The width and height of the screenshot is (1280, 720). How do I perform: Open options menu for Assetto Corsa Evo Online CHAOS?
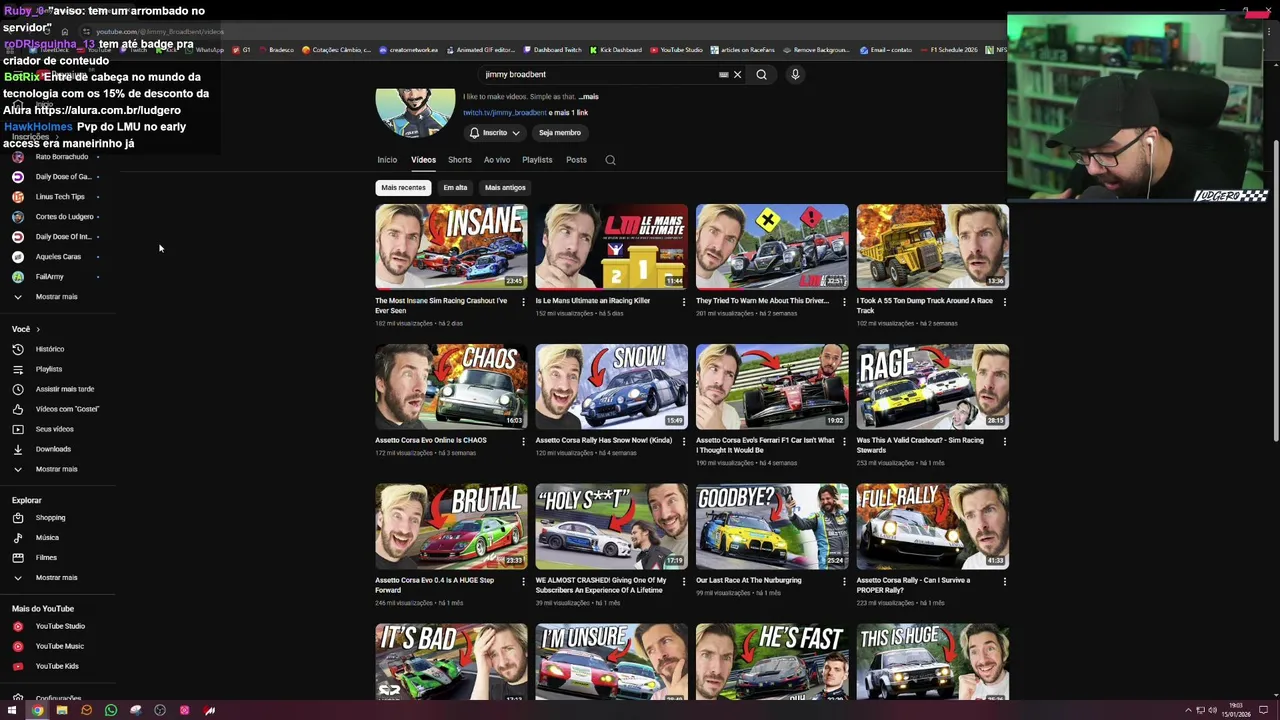(523, 442)
